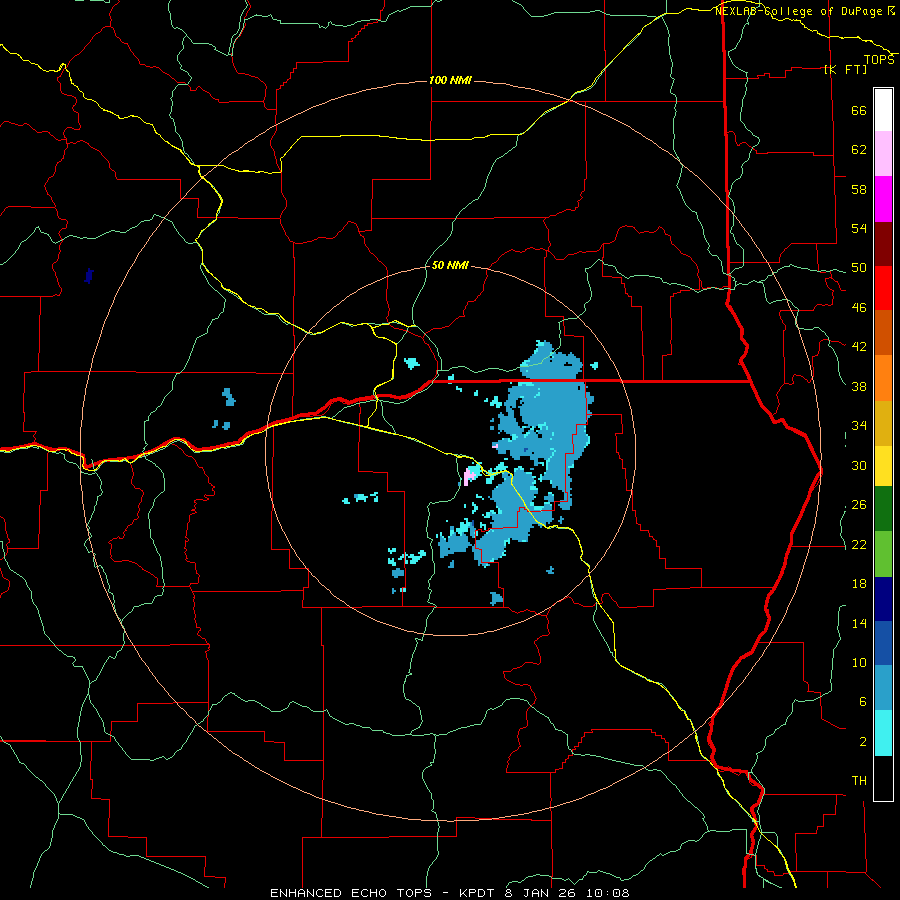Screen dimensions: 900x900
Task: Click the 62 legend value
Action: [x=859, y=150]
